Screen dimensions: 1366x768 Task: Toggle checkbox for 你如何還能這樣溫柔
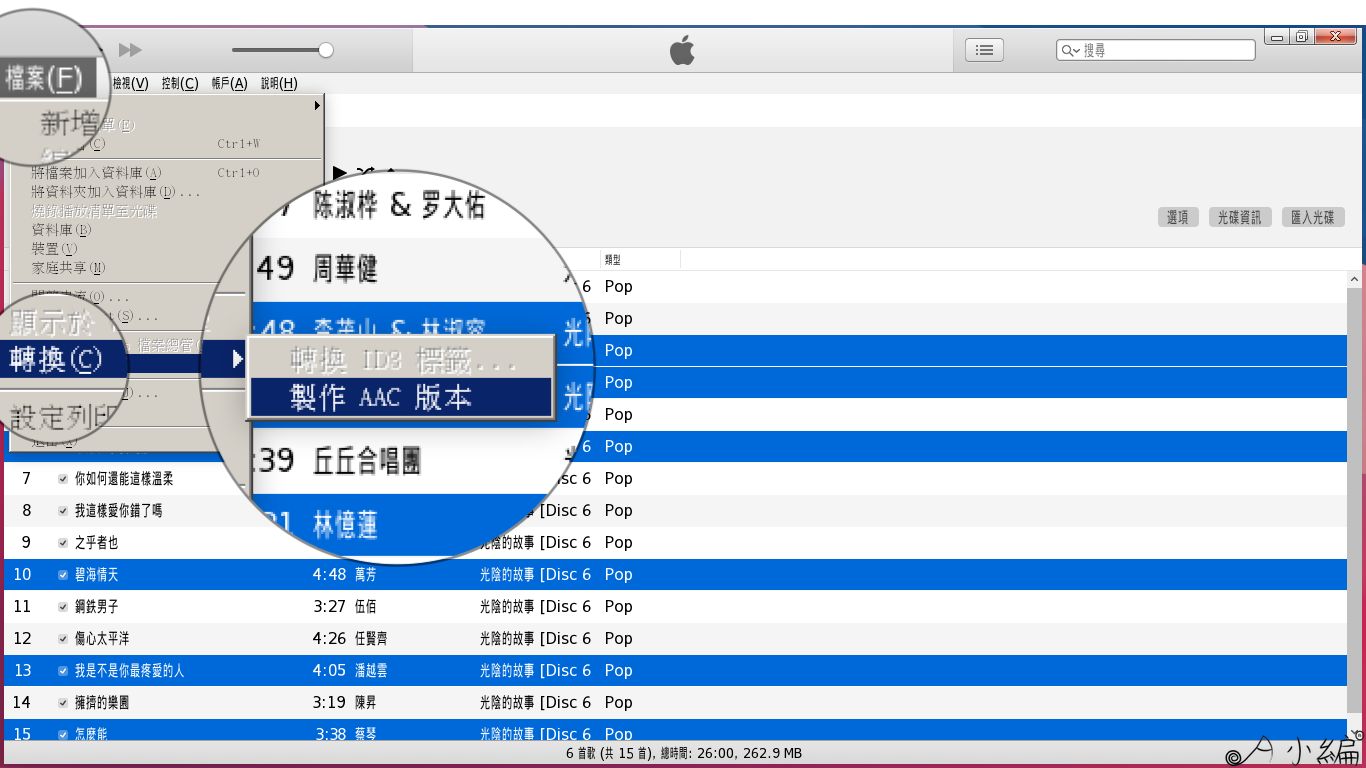pos(63,479)
